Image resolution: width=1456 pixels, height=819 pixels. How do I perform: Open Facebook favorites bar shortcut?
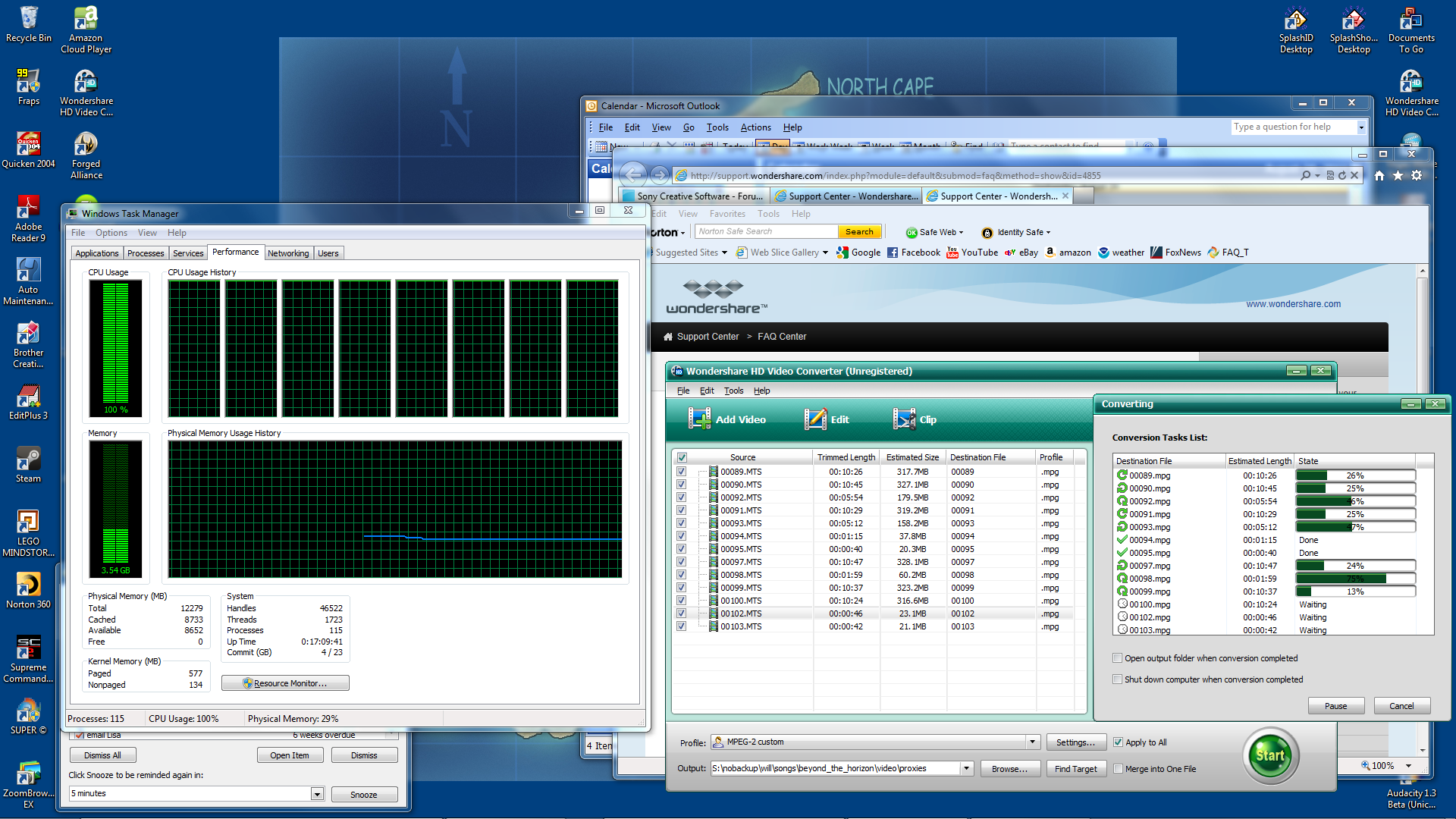tap(914, 253)
